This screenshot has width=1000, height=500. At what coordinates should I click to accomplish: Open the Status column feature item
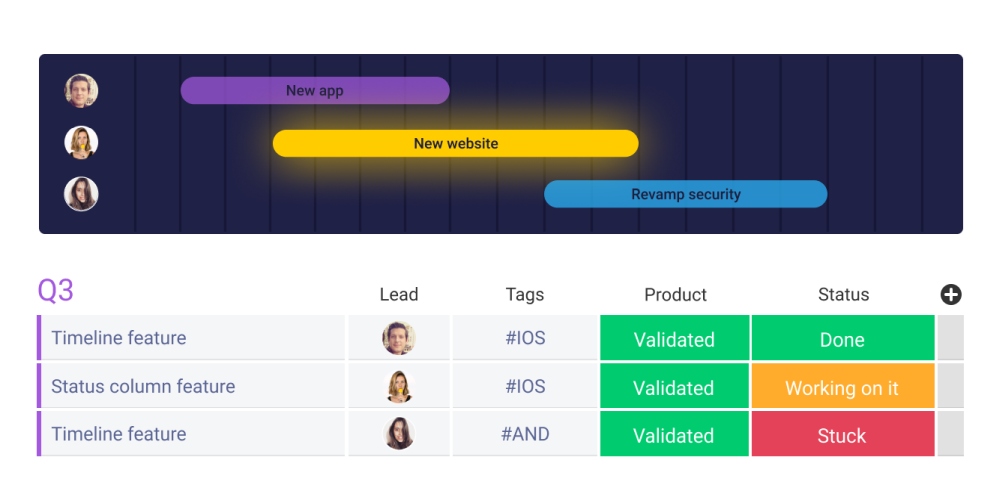pos(143,386)
